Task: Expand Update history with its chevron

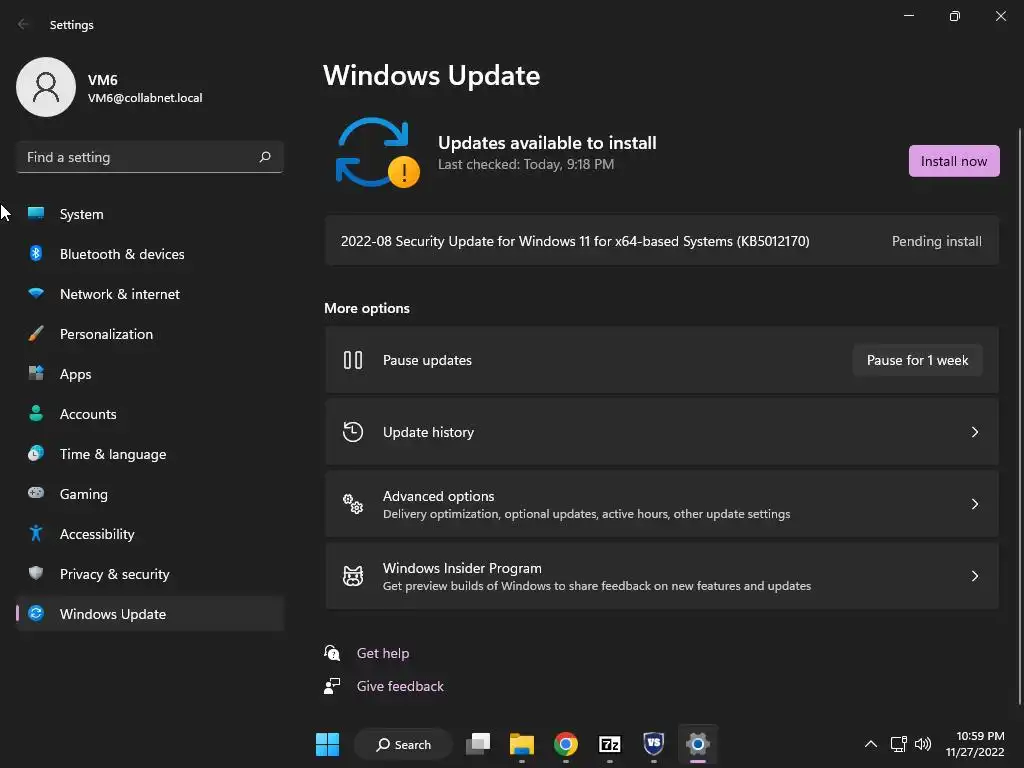Action: coord(974,432)
